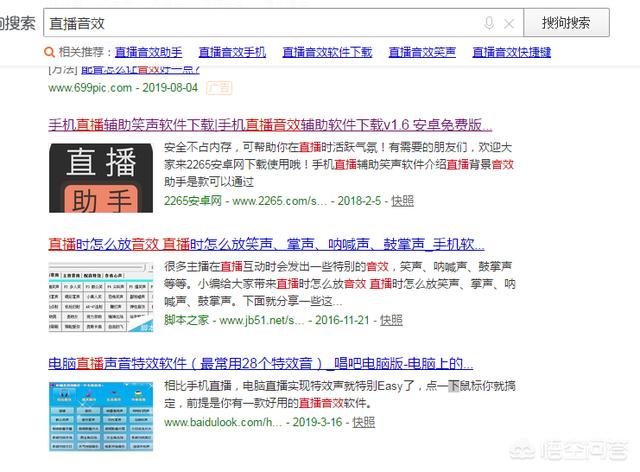Click the 搜狗搜索 search button
This screenshot has height=472, width=640.
567,22
